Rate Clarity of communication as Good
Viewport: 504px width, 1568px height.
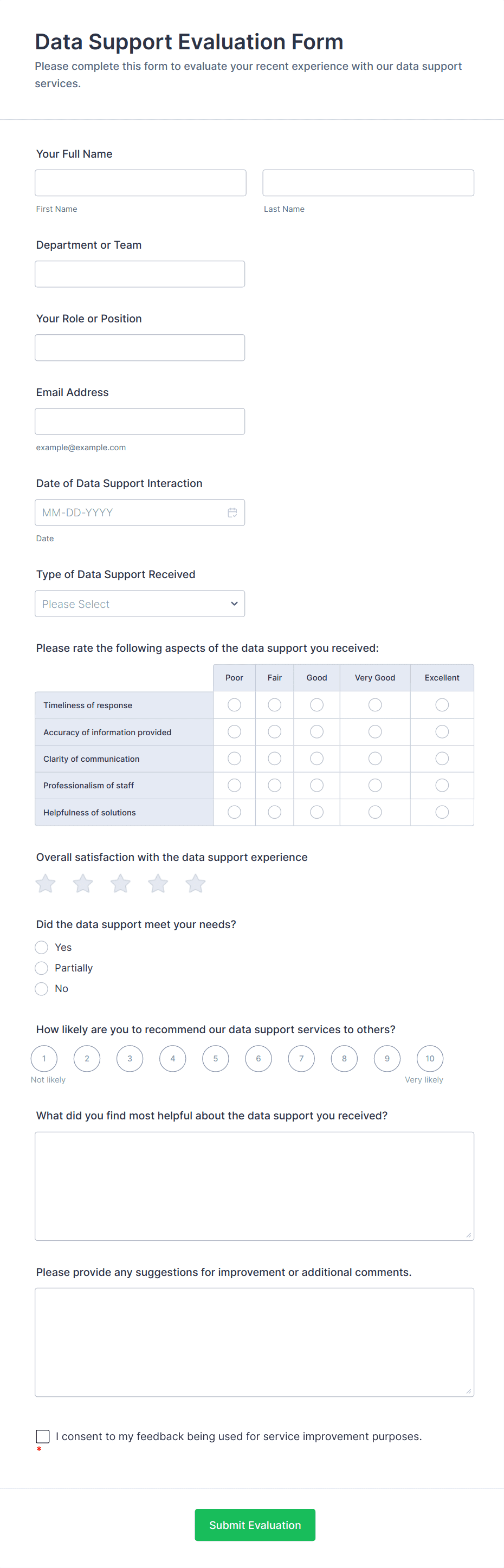click(316, 759)
